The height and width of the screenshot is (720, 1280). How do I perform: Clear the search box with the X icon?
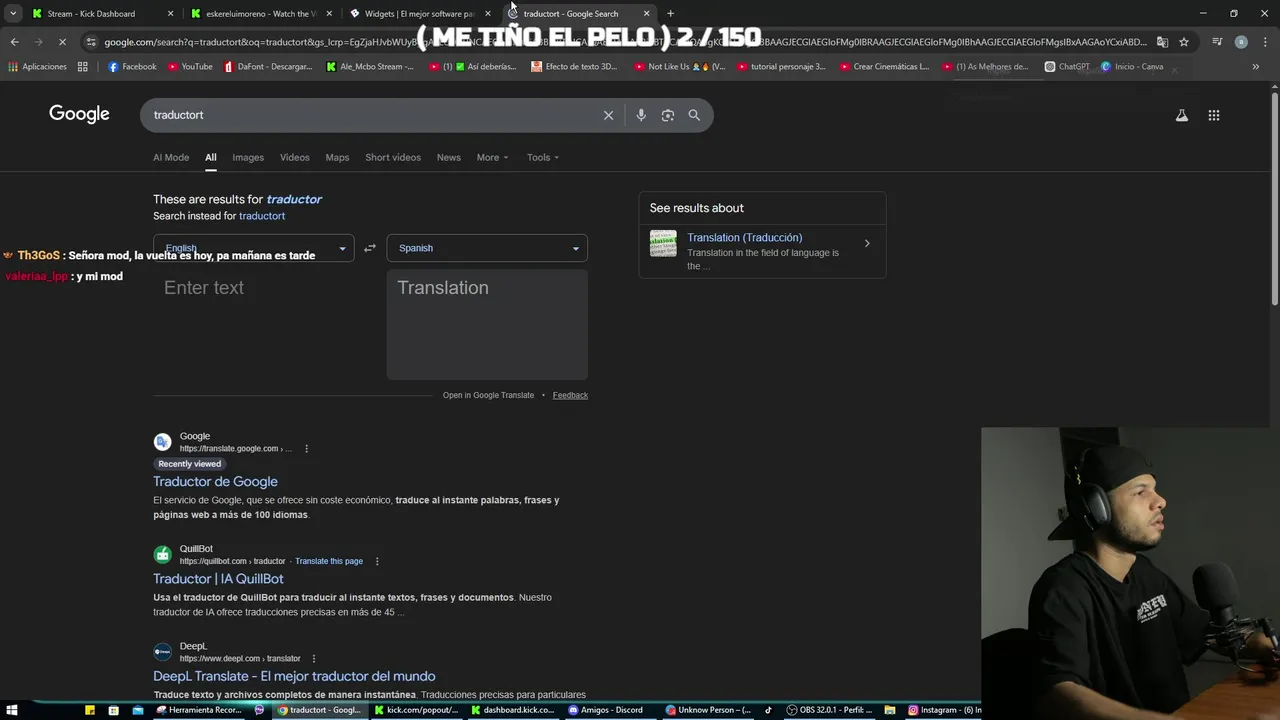click(x=608, y=115)
